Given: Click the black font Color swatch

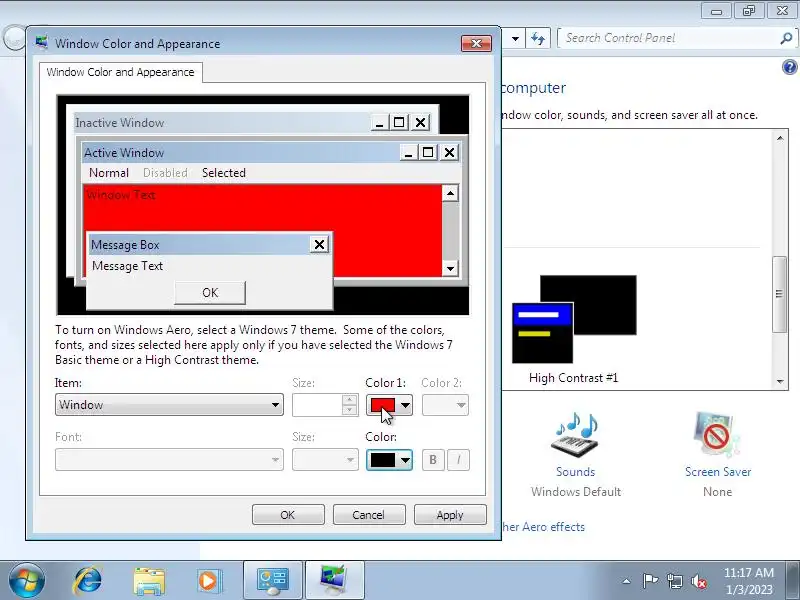Looking at the screenshot, I should tap(382, 460).
